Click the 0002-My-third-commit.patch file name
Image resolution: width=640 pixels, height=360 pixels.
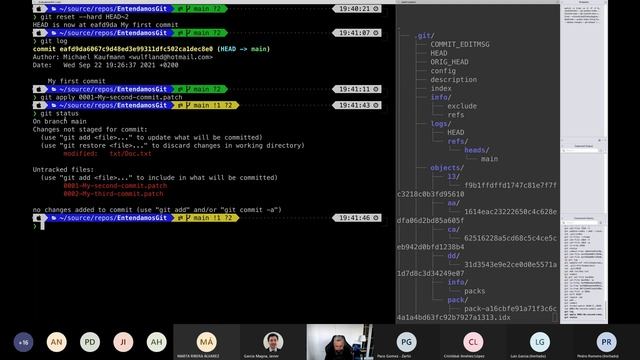[113, 194]
